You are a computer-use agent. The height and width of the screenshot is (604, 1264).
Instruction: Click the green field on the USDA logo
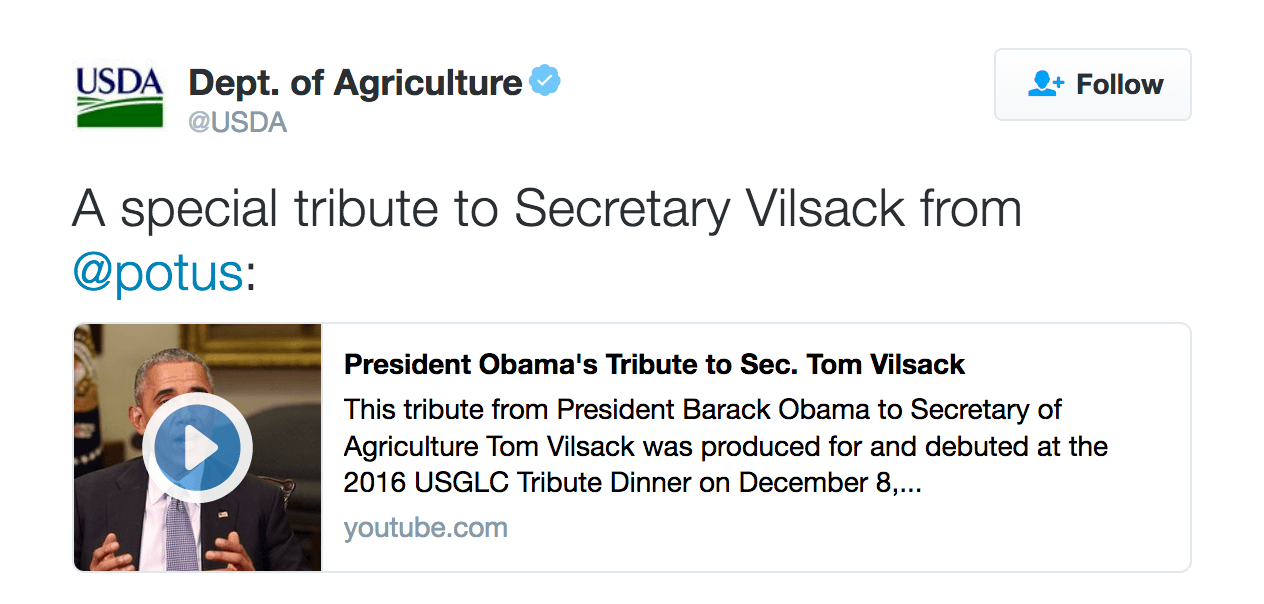[x=119, y=114]
